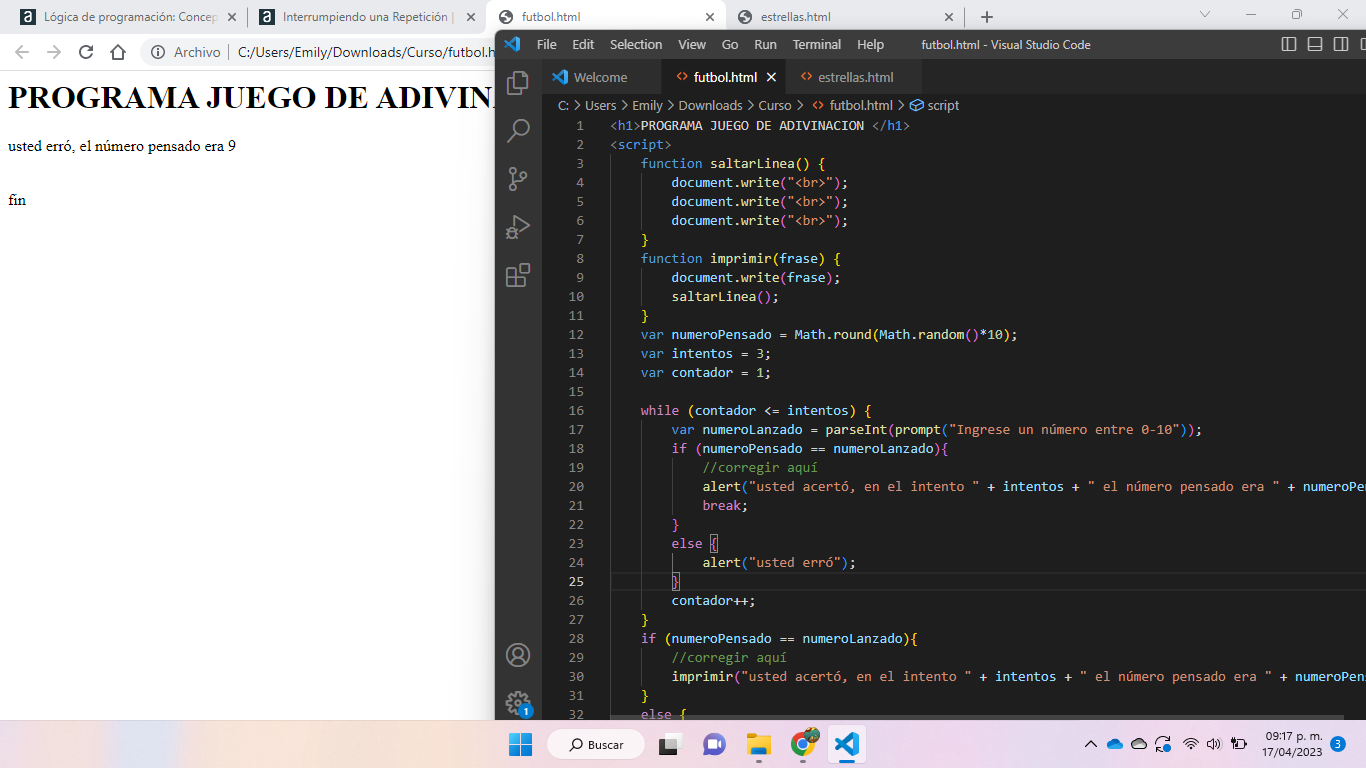Click var intentos = 3; line
Viewport: 1366px width, 768px height.
[x=706, y=354]
